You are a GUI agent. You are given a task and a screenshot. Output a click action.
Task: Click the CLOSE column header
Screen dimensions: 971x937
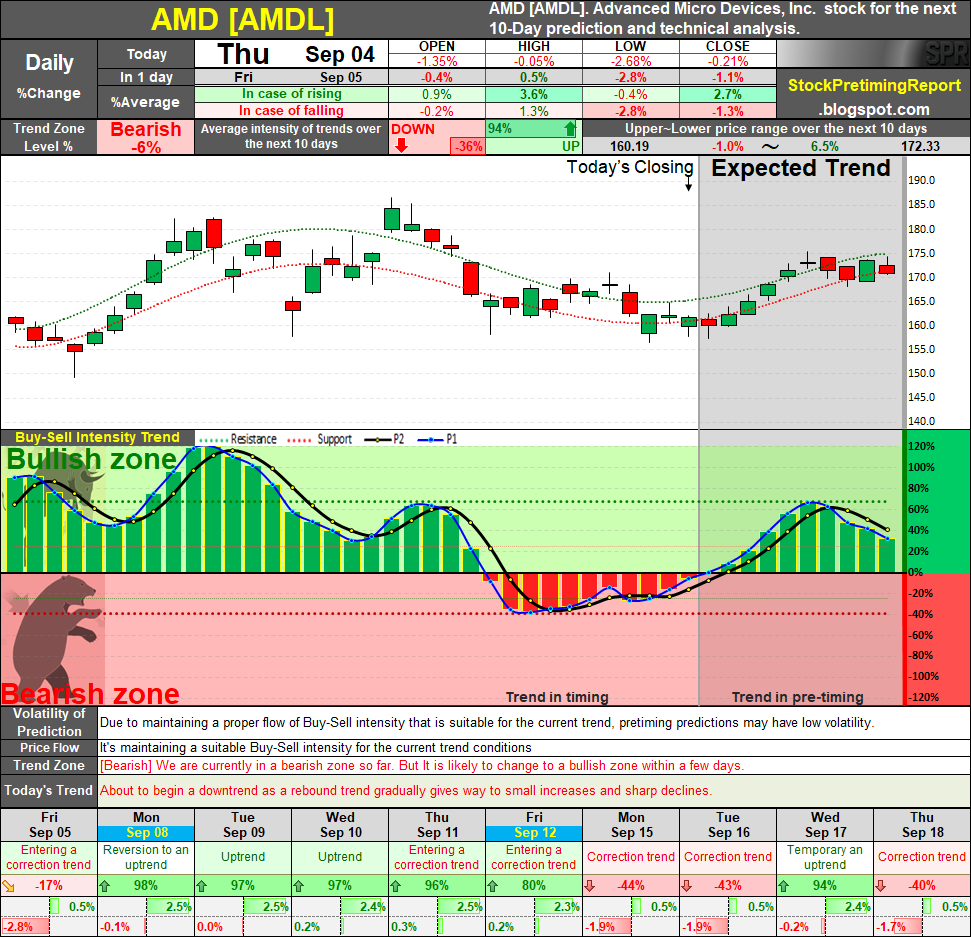pyautogui.click(x=728, y=46)
